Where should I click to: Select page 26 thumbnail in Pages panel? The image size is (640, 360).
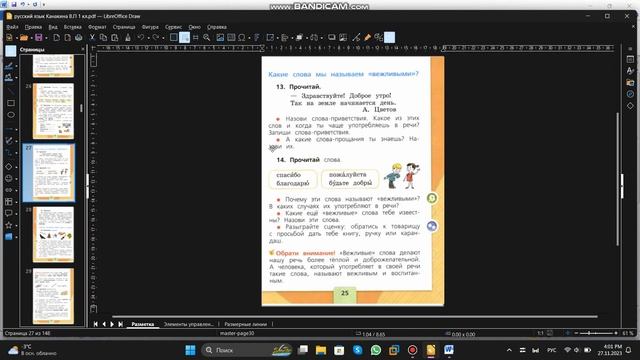pyautogui.click(x=53, y=111)
